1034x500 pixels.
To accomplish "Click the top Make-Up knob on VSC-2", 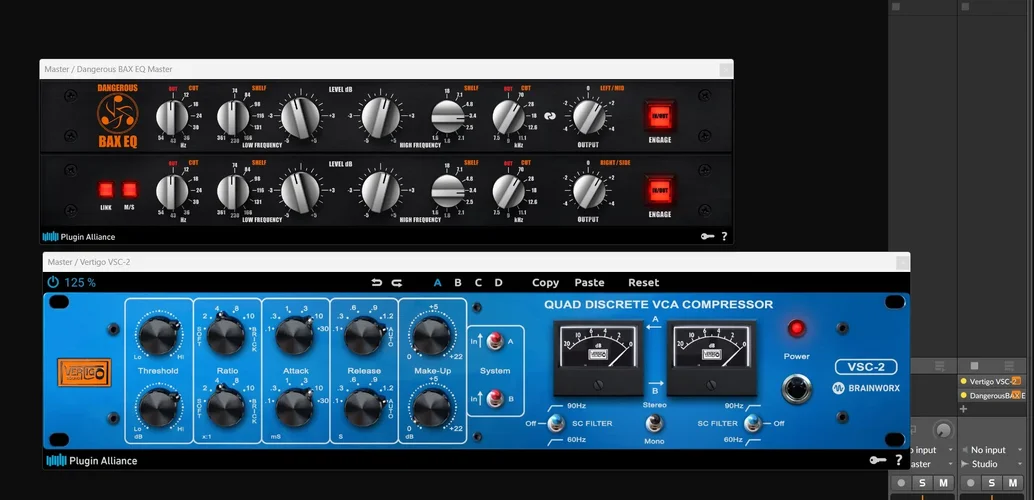I will [431, 335].
